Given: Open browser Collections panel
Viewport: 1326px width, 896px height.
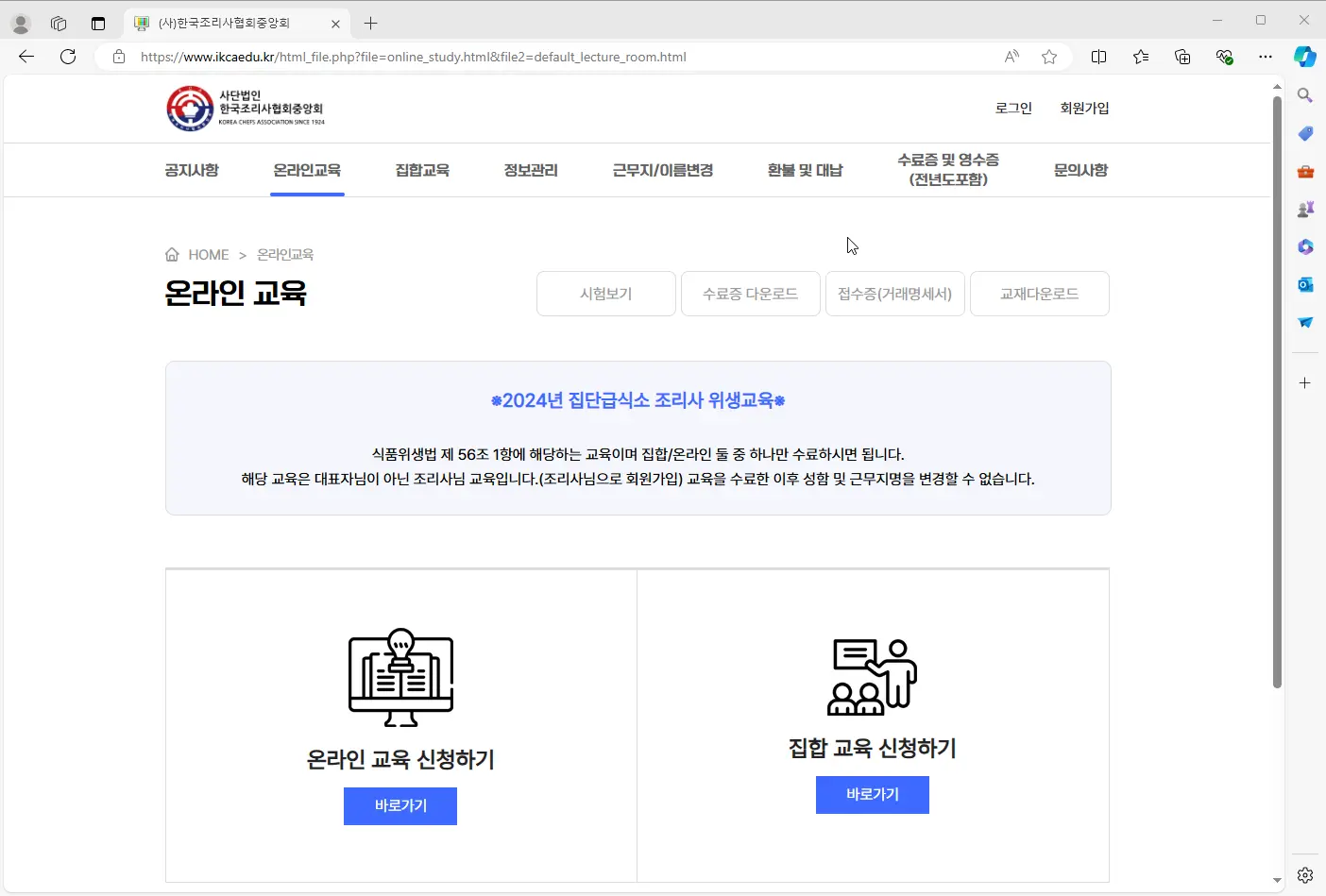Looking at the screenshot, I should tap(1182, 57).
